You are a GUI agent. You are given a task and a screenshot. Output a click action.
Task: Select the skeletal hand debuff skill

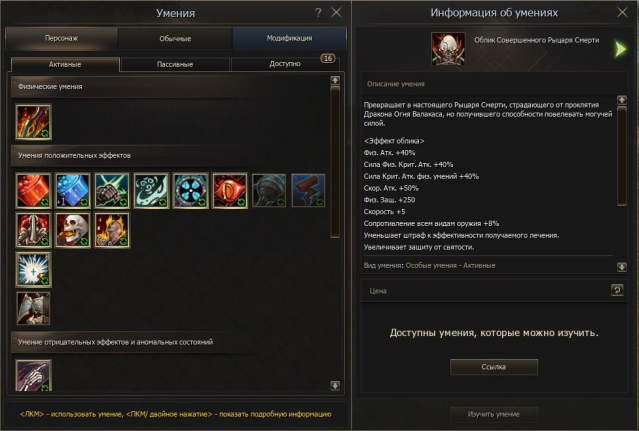(33, 376)
